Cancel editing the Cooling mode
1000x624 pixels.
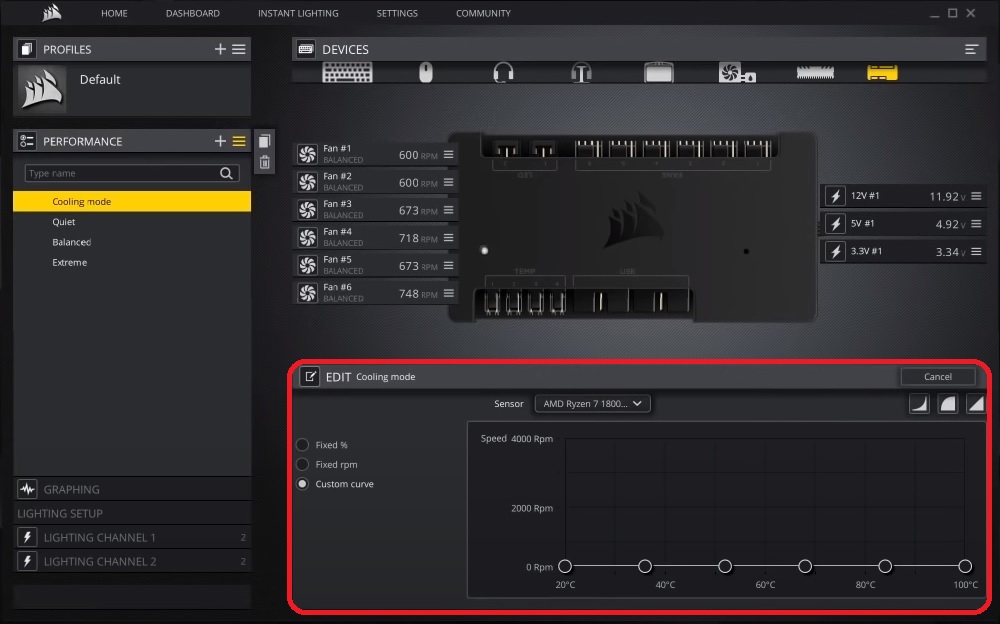tap(937, 376)
